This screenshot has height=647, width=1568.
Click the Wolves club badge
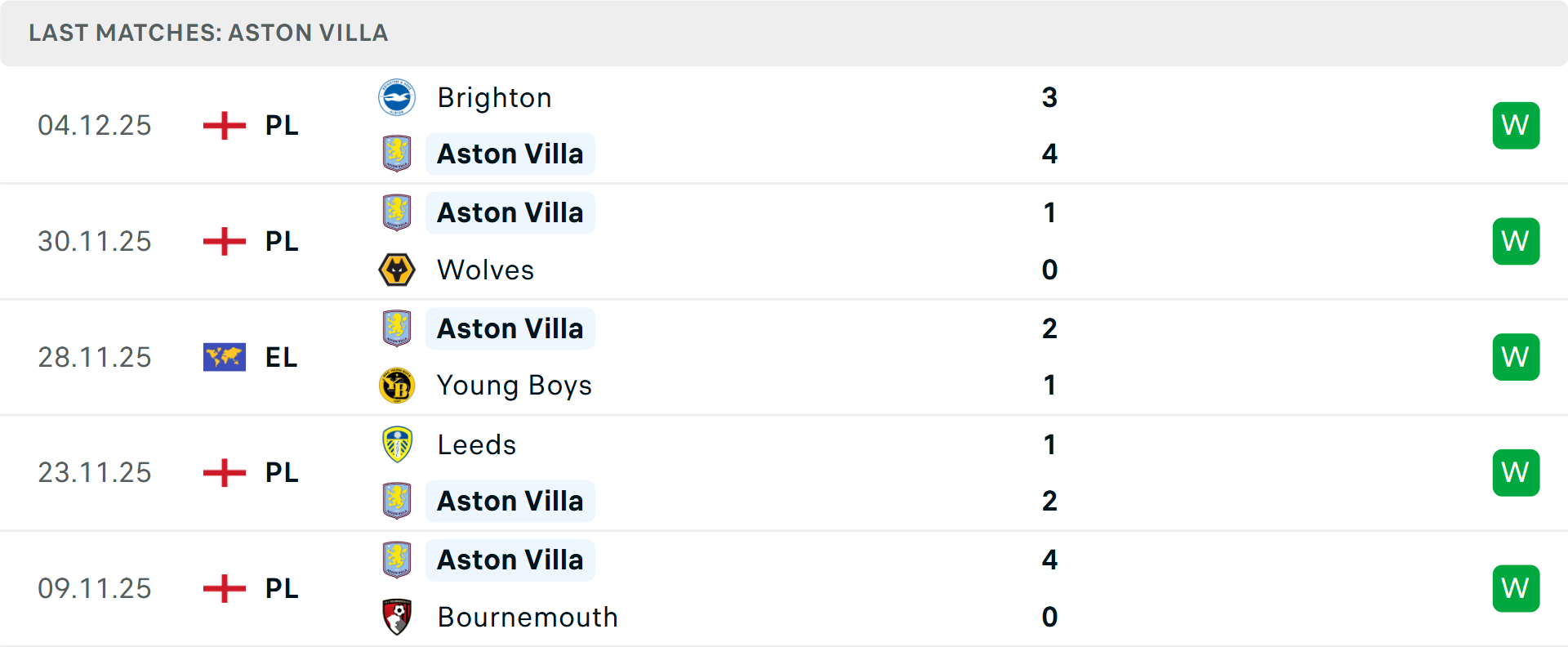pos(398,270)
